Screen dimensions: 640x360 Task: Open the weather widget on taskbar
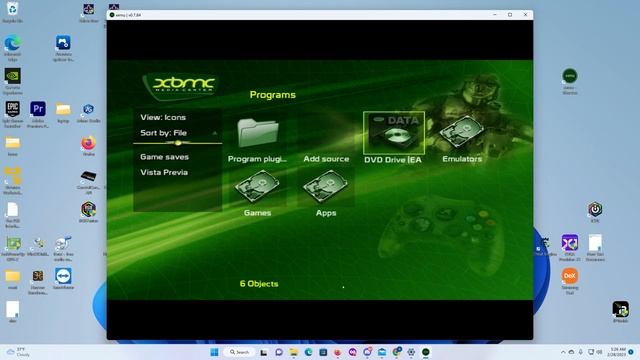click(x=18, y=352)
